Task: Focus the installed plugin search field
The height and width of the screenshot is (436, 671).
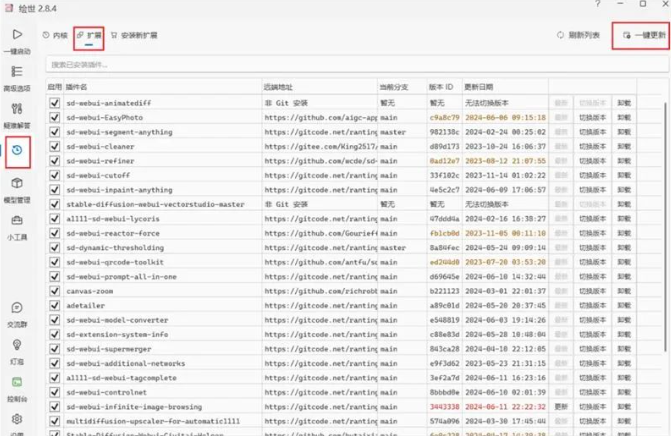Action: (357, 65)
